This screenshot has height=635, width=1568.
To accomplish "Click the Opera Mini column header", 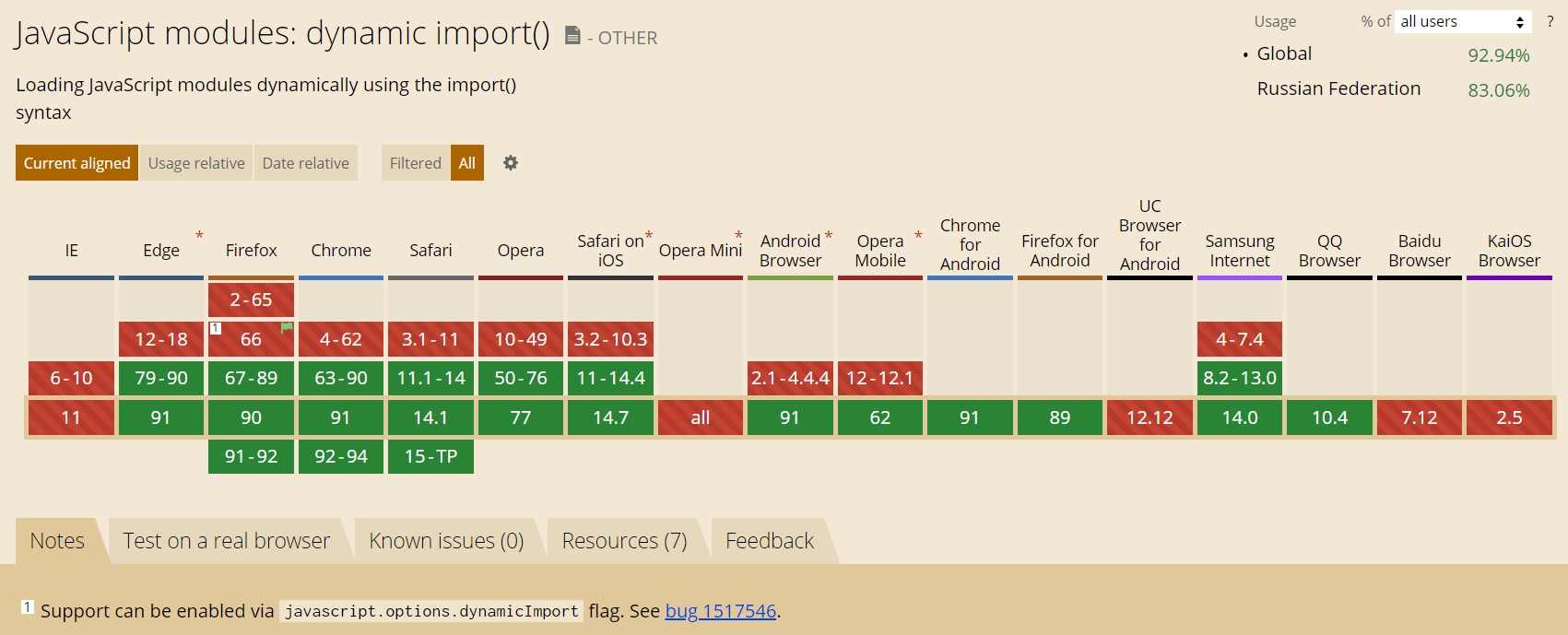I will coord(701,251).
